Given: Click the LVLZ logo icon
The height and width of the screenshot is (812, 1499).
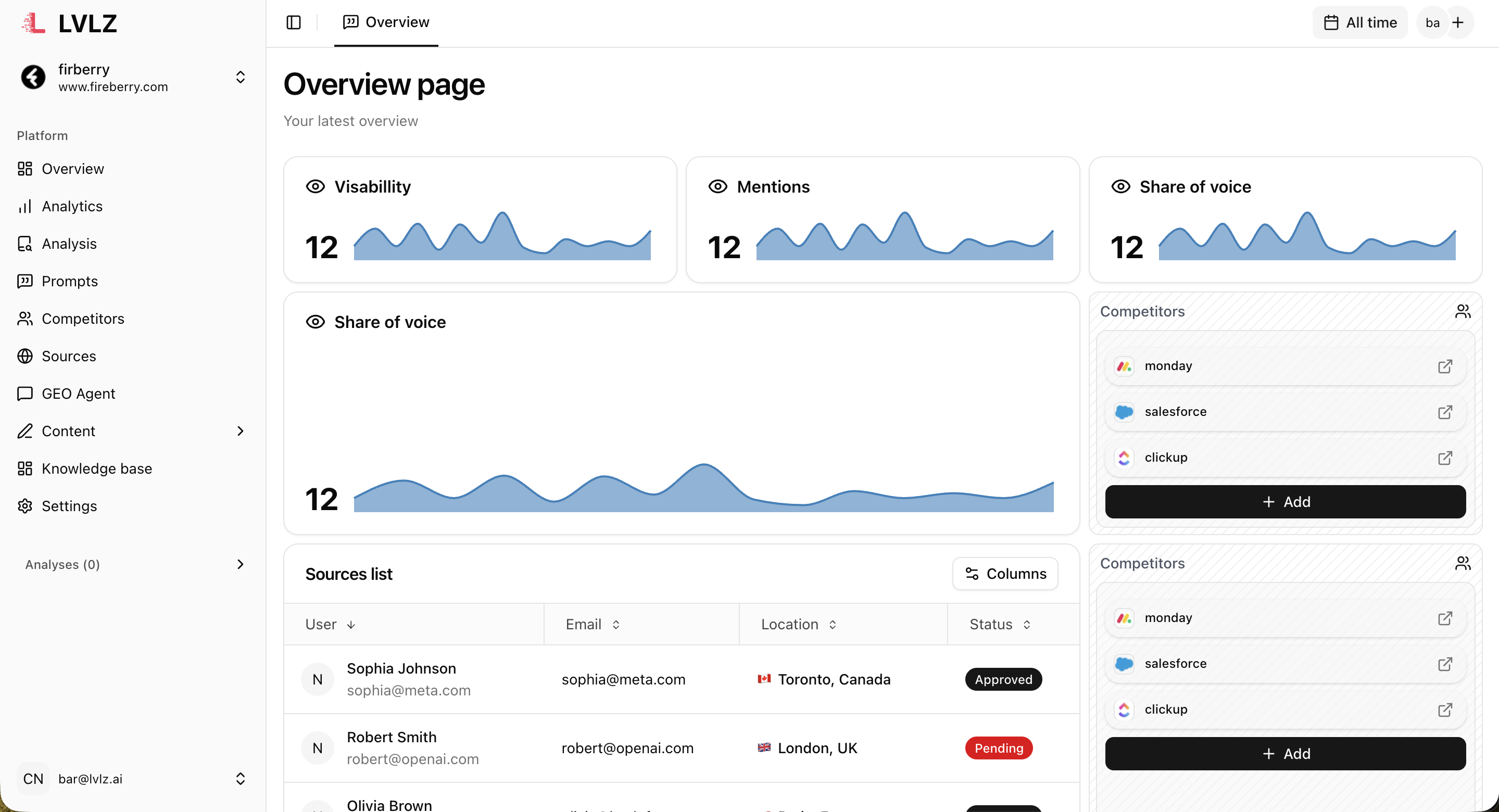Looking at the screenshot, I should 34,23.
